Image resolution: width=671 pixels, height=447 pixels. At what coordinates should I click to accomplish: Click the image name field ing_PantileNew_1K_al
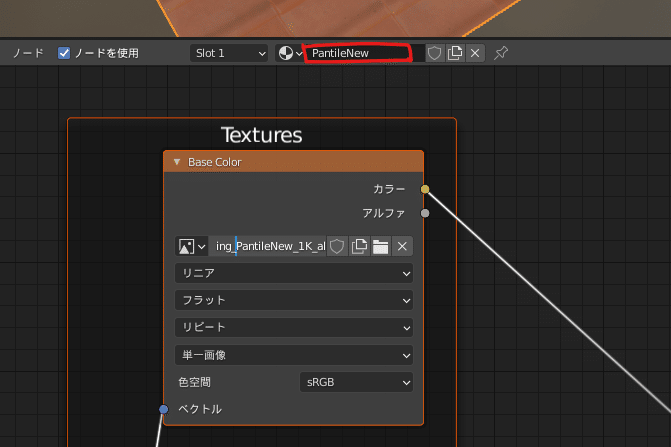pos(267,246)
